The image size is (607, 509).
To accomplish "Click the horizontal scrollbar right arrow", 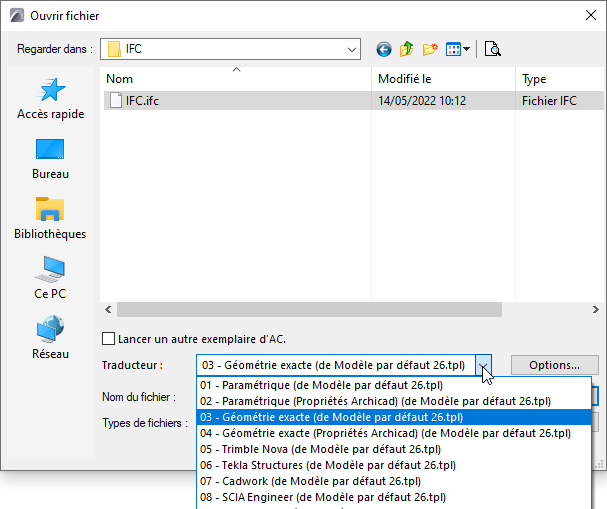I will (x=595, y=310).
